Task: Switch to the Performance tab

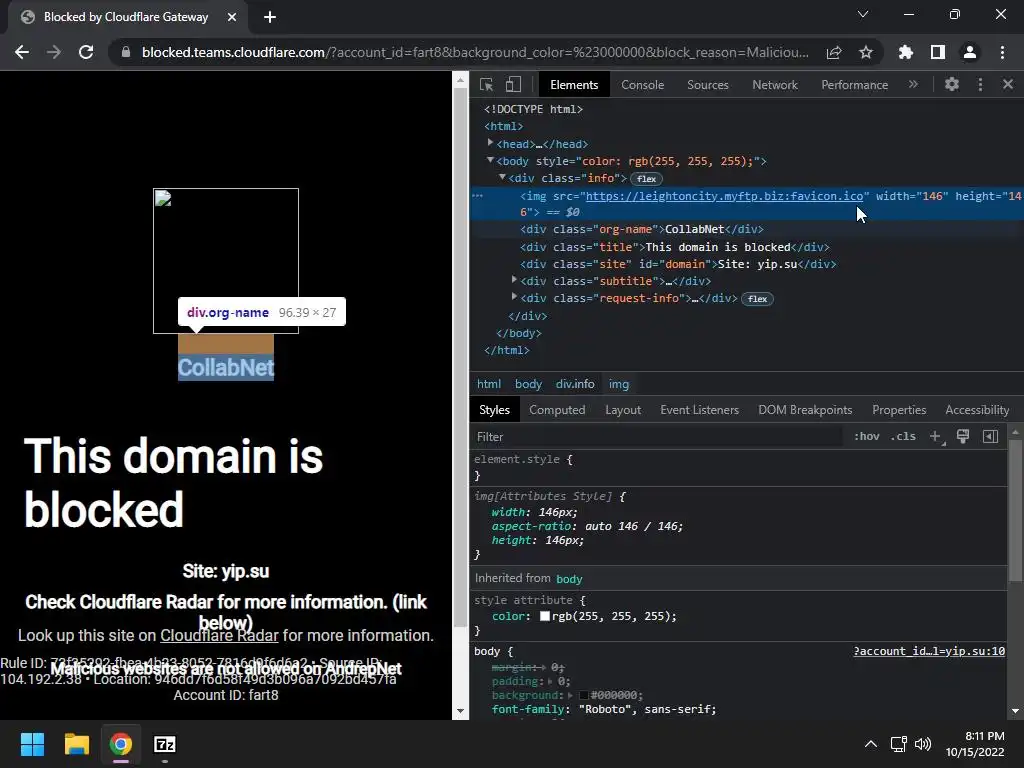Action: (855, 85)
